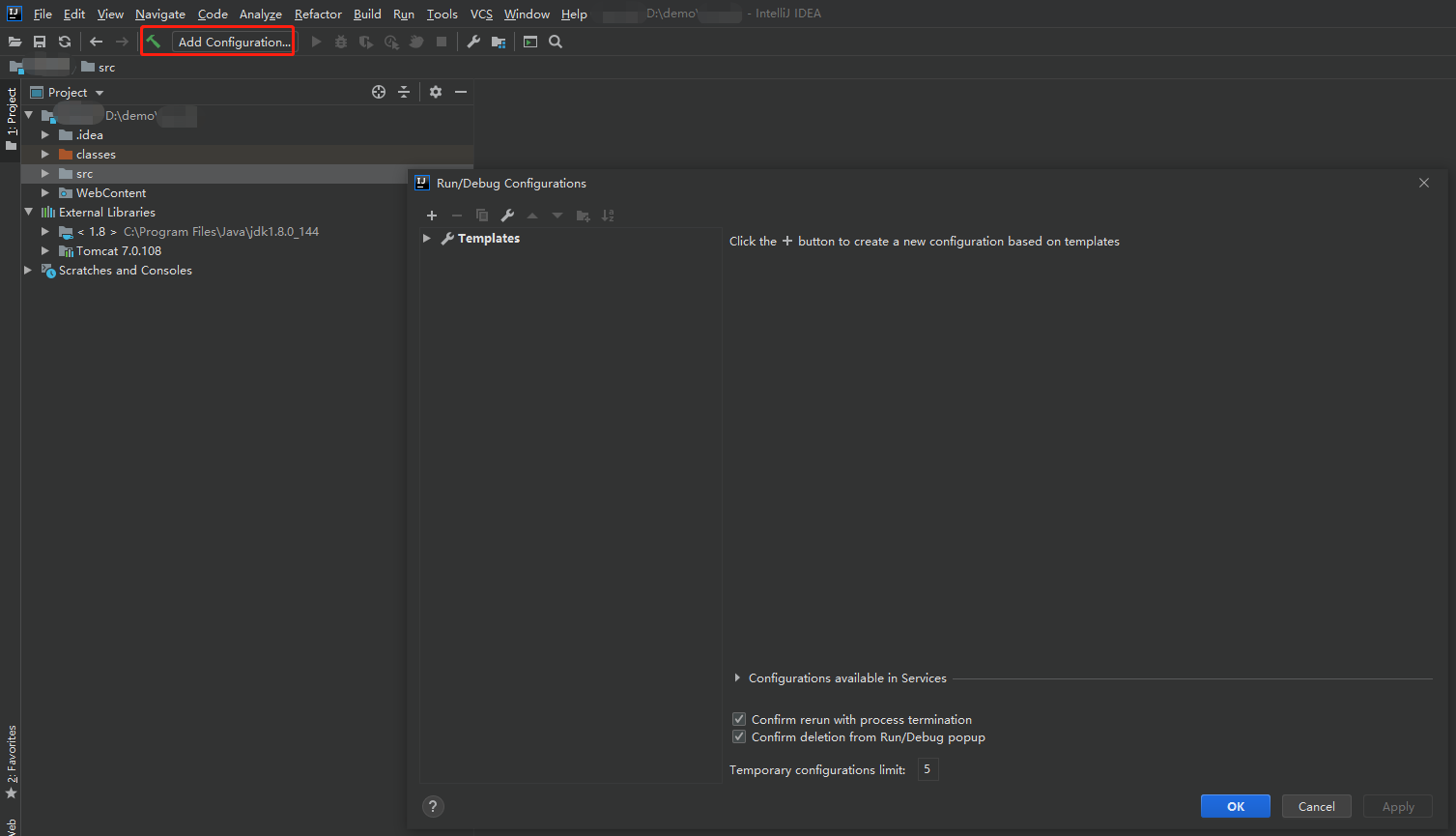Image resolution: width=1456 pixels, height=836 pixels.
Task: Click the Run Anything terminal icon
Action: (x=530, y=42)
